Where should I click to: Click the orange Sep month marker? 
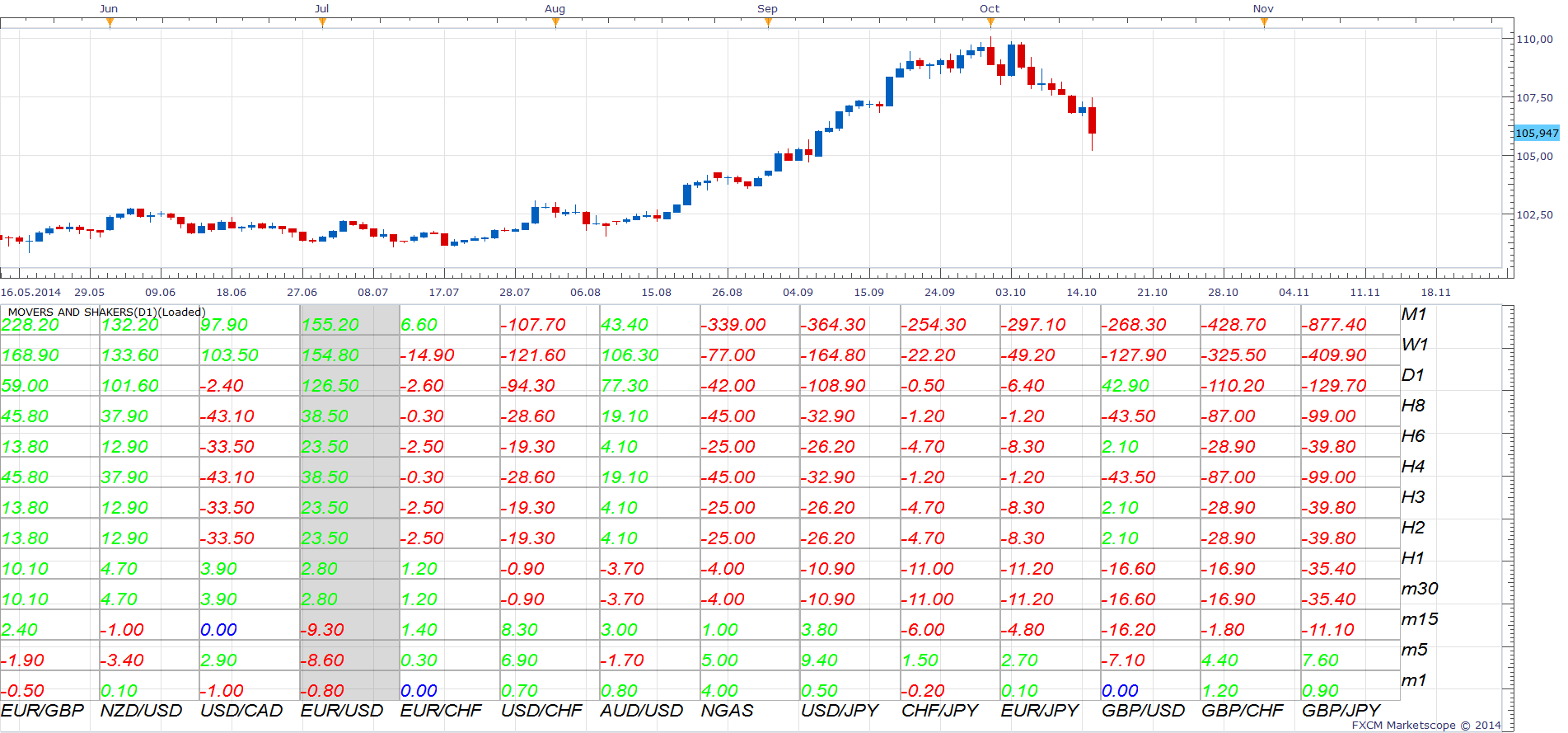click(768, 22)
